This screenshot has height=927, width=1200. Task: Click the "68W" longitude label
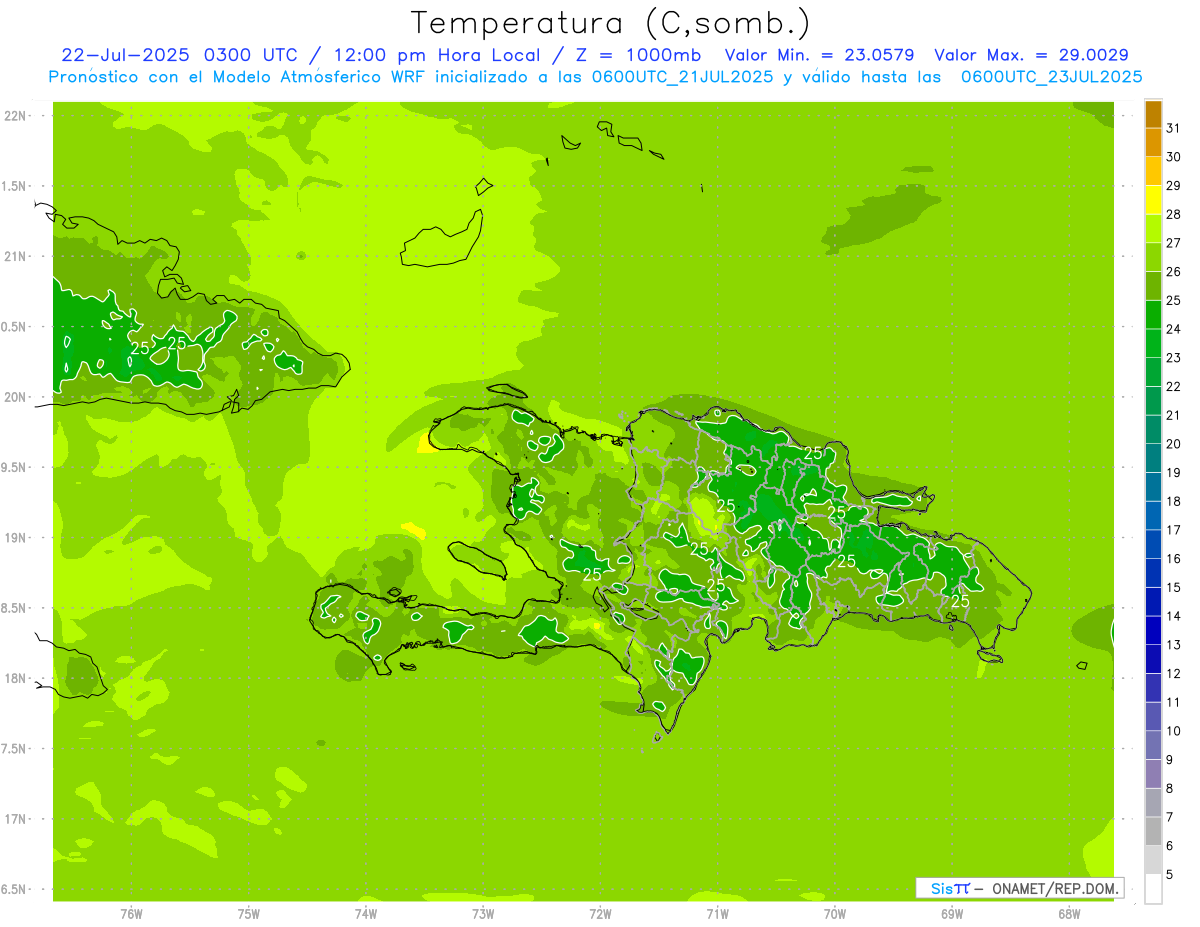click(x=1069, y=914)
